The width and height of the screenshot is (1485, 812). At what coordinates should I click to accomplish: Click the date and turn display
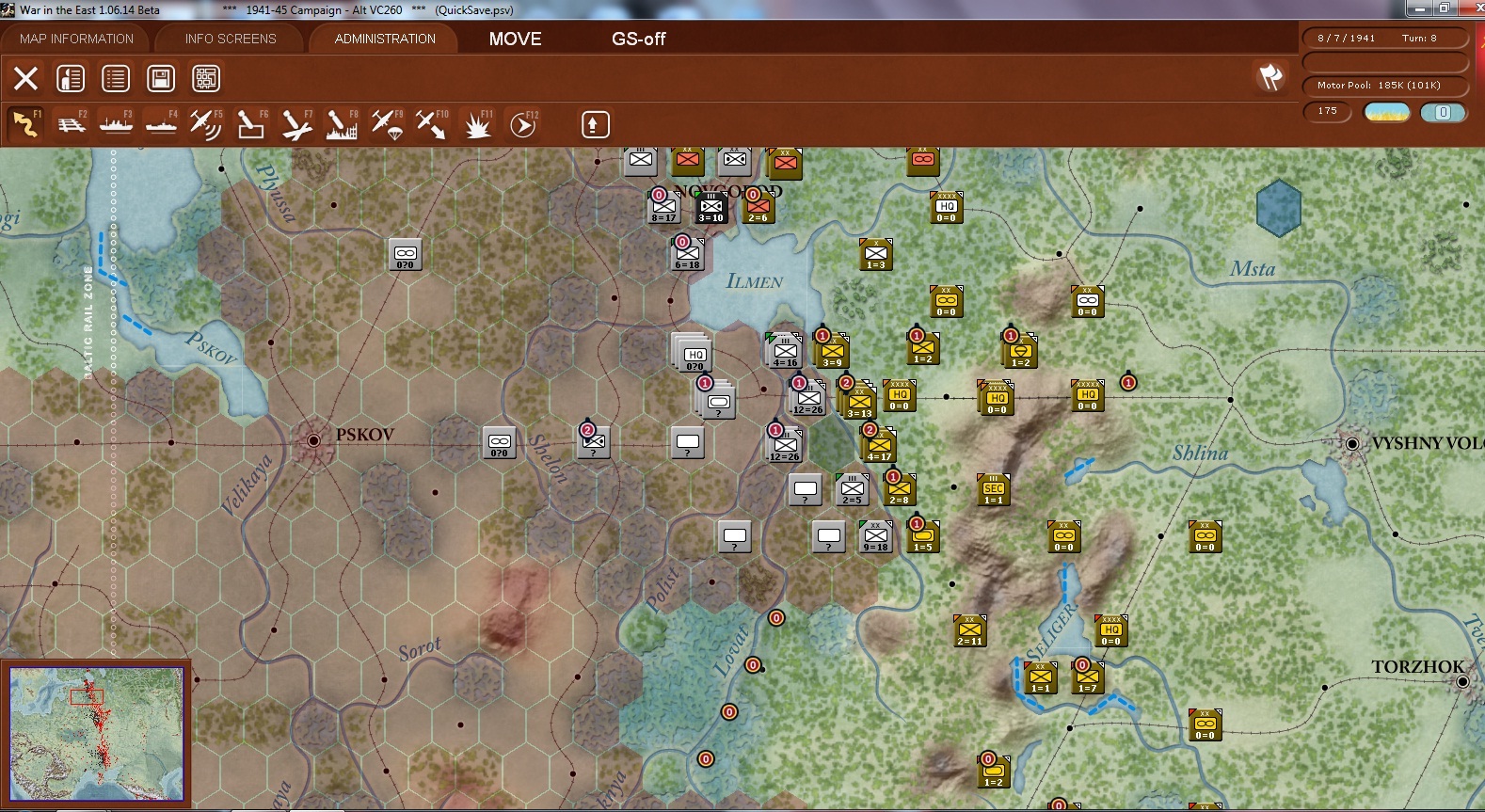click(x=1385, y=39)
